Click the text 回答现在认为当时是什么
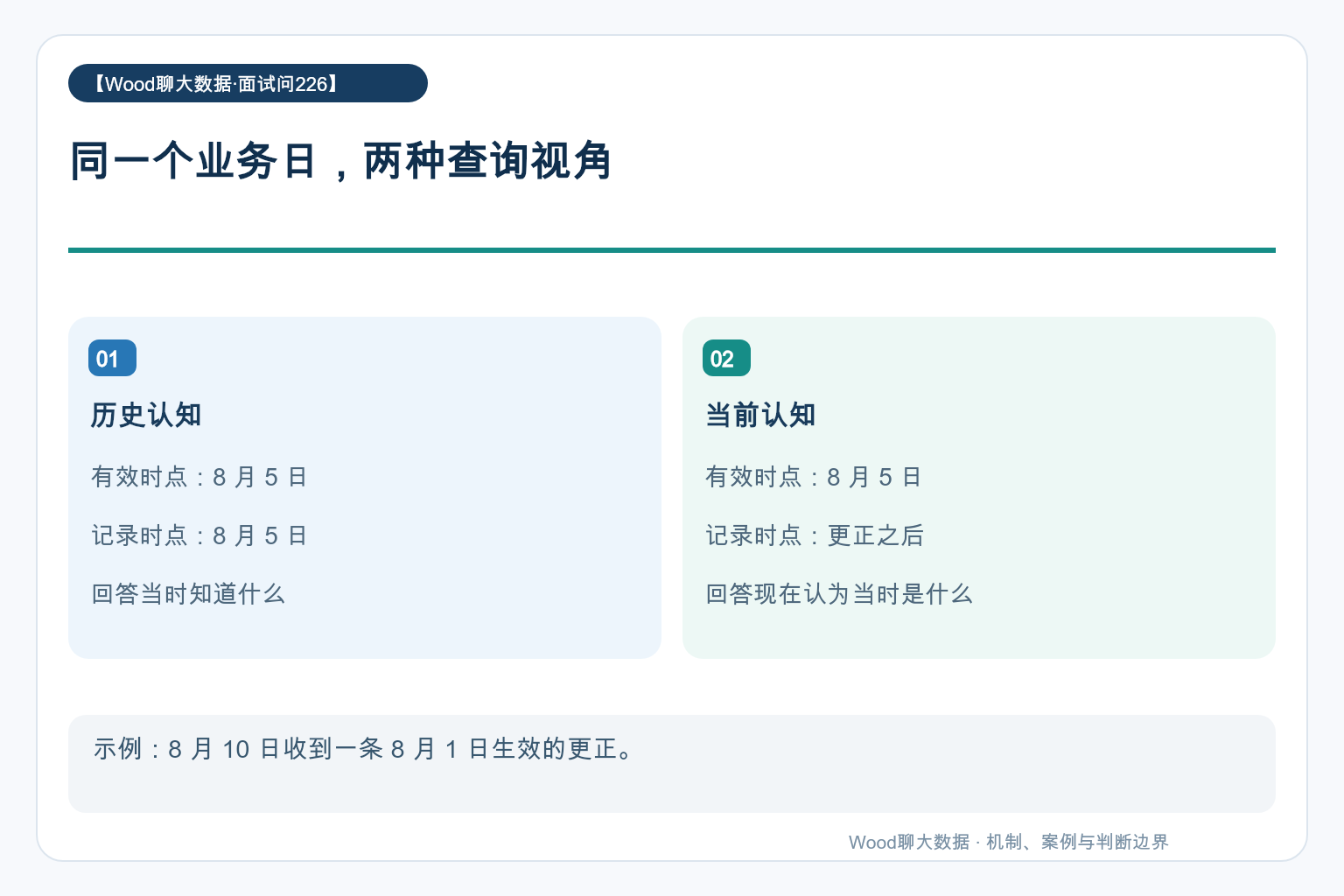 (839, 594)
